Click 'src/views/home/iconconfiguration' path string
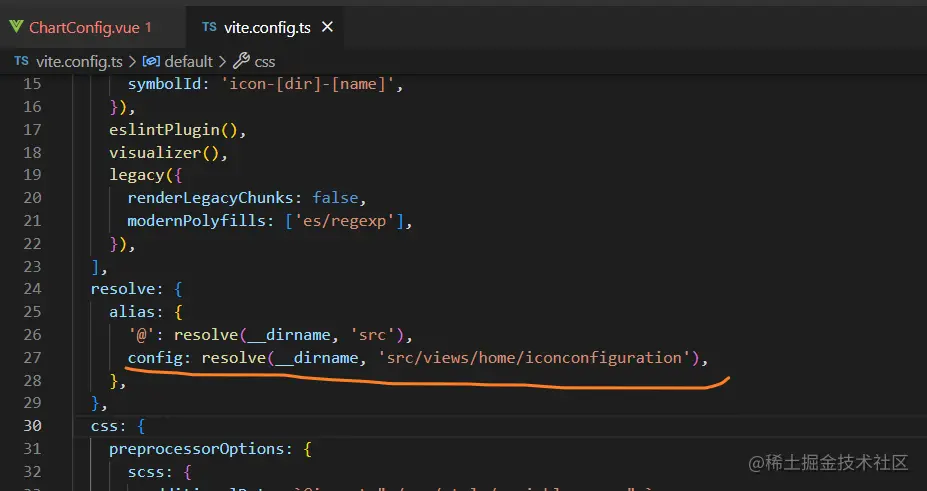This screenshot has width=927, height=491. (x=534, y=358)
